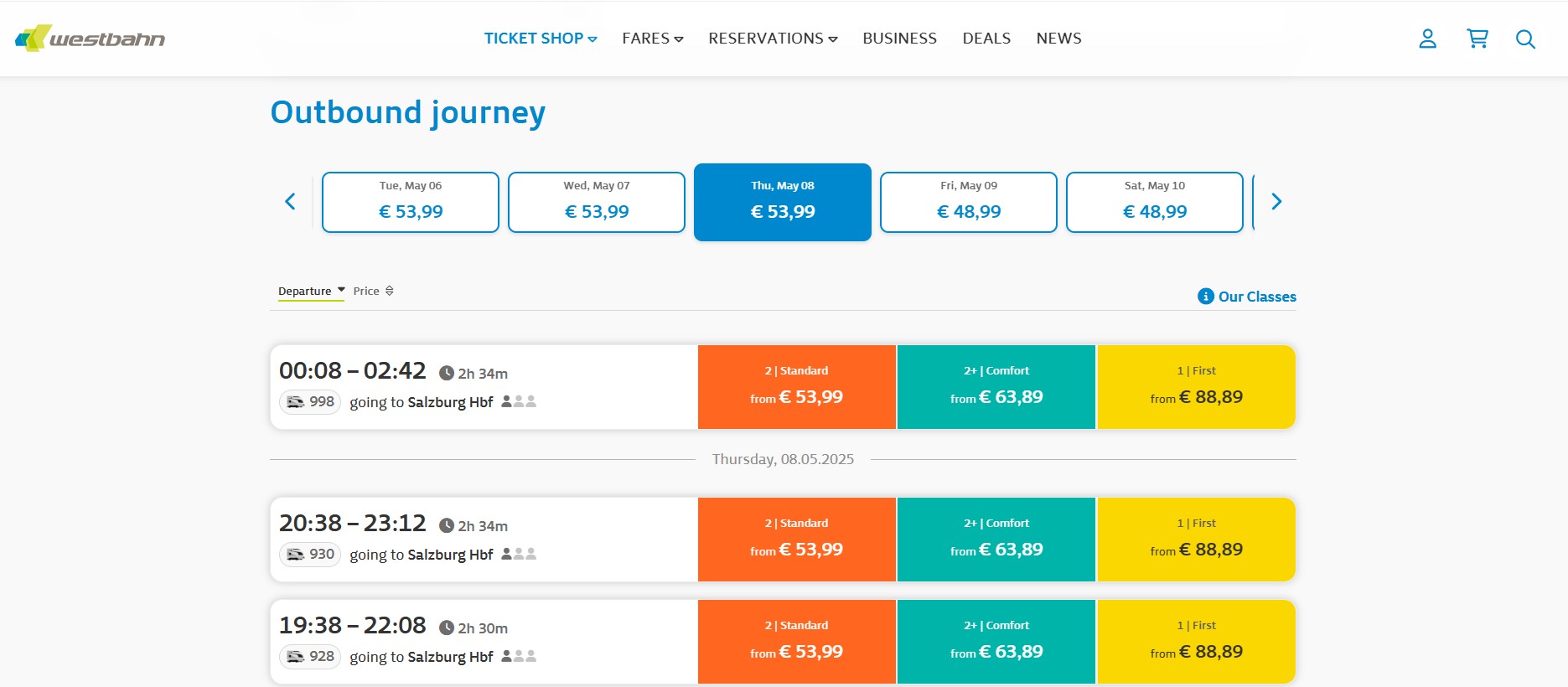Viewport: 1568px width, 687px height.
Task: Sort by Departure
Action: pyautogui.click(x=311, y=292)
